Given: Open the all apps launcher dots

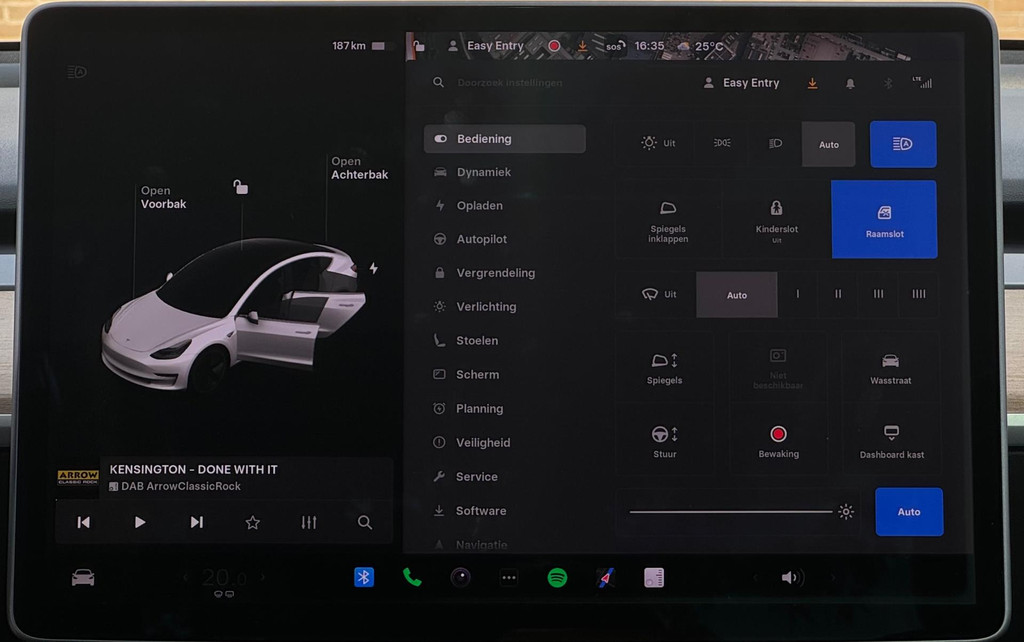Looking at the screenshot, I should click(x=509, y=578).
